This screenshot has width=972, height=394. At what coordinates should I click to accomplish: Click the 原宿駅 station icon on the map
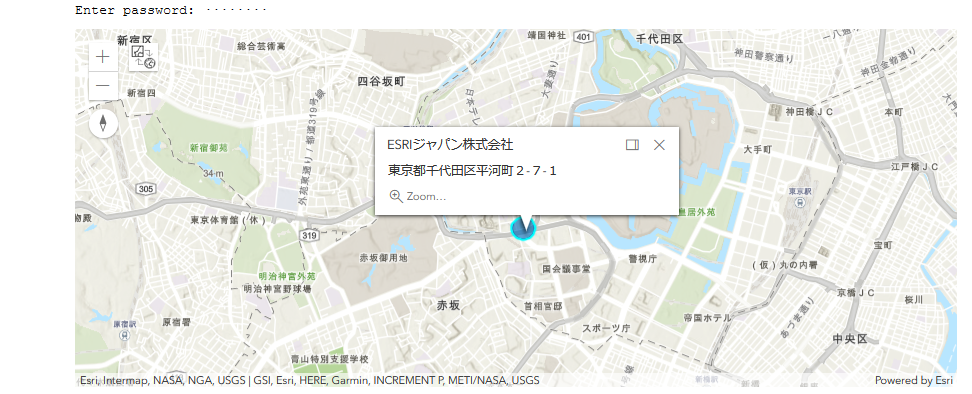point(125,335)
